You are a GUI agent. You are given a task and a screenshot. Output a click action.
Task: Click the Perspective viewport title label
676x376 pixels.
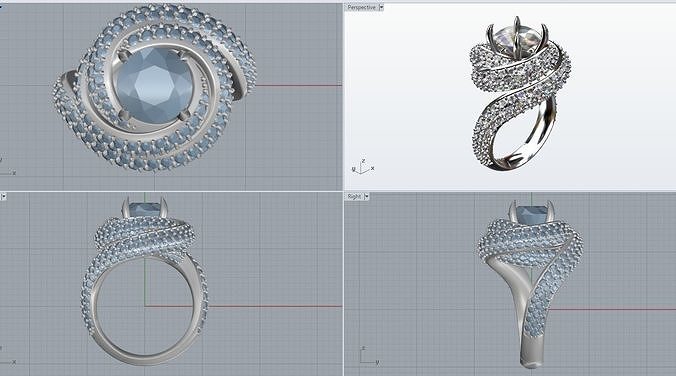coord(361,8)
